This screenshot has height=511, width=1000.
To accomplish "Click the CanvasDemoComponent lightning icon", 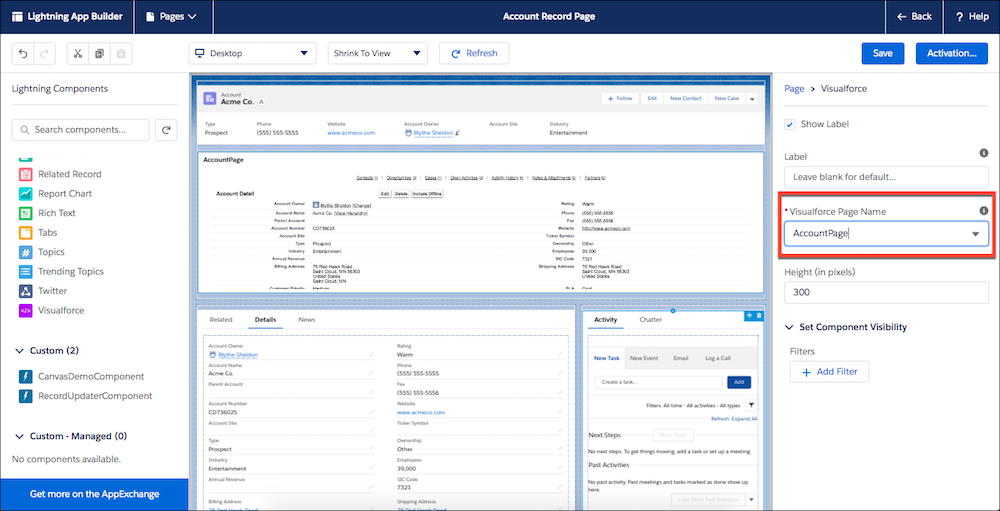I will 26,376.
